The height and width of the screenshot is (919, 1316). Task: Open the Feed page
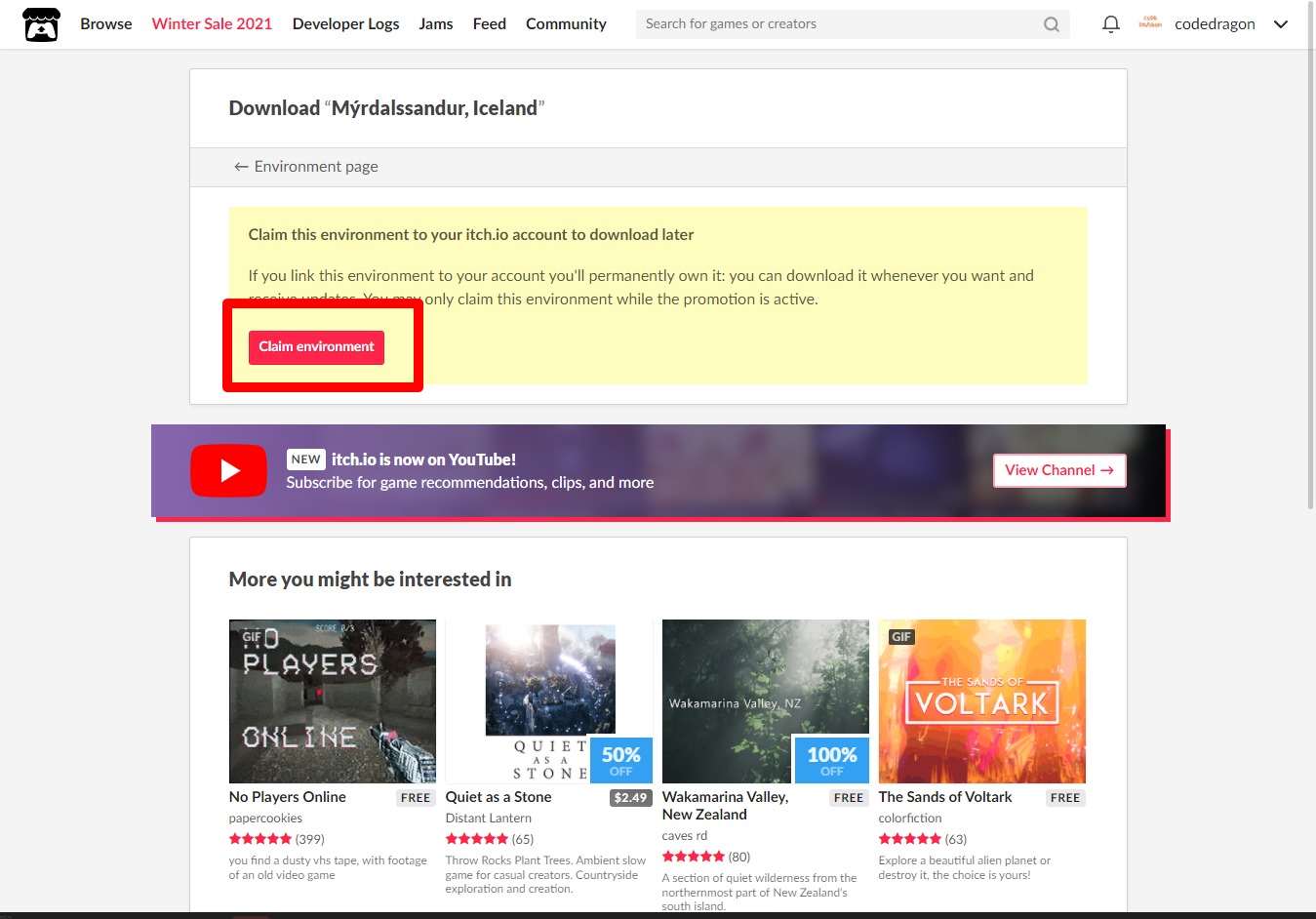coord(490,24)
